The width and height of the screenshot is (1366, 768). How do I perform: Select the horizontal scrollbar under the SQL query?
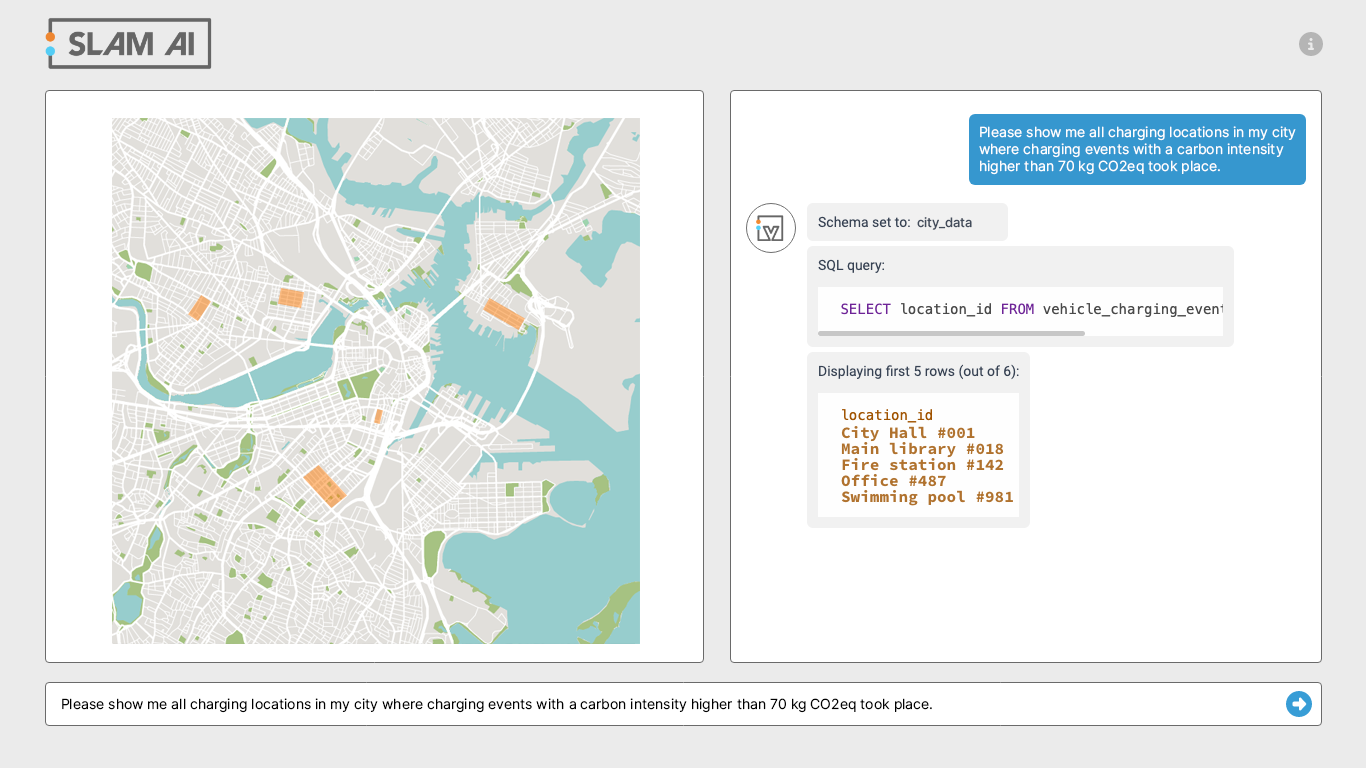click(951, 333)
